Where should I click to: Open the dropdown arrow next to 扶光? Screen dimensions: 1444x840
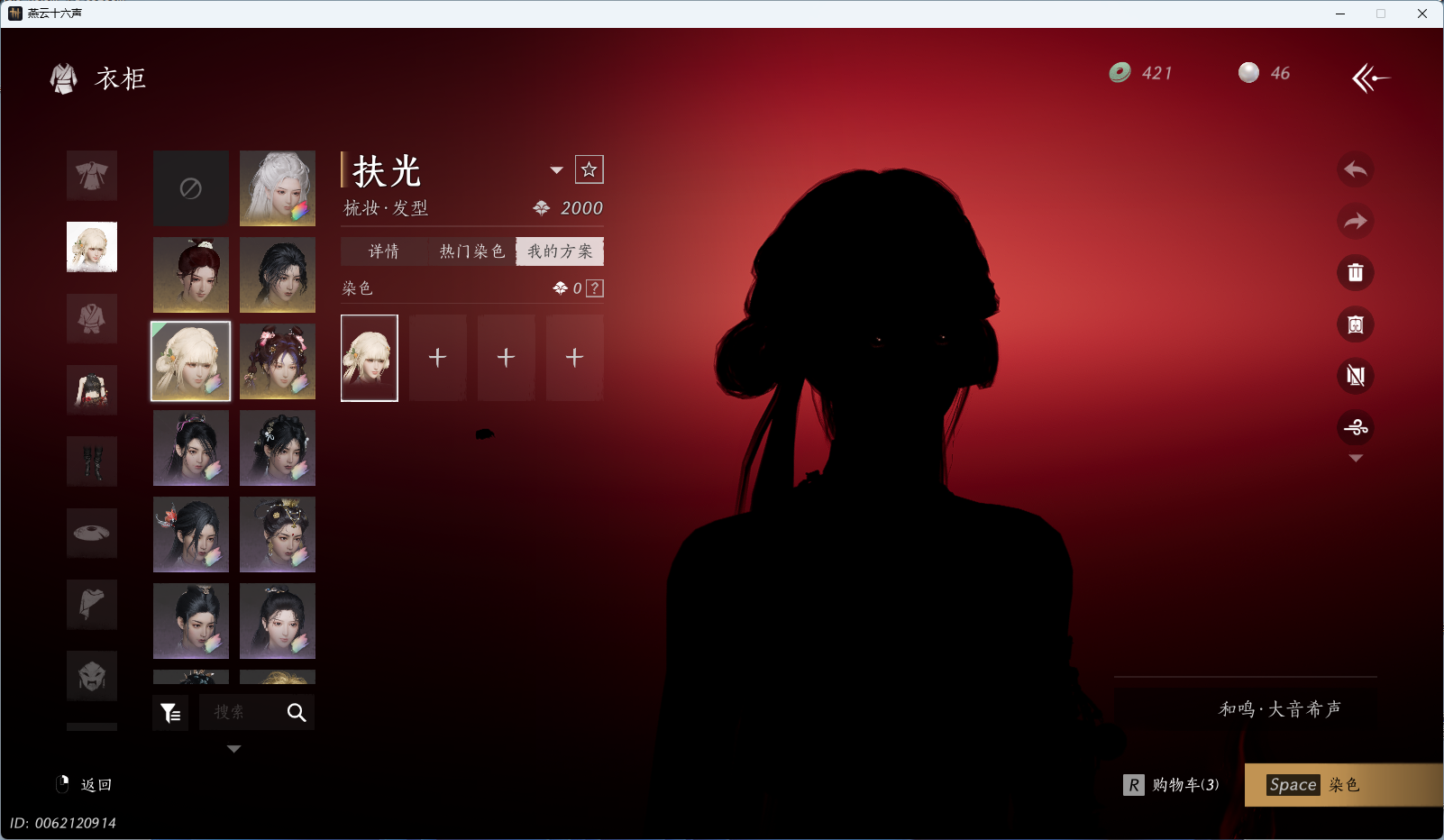[x=556, y=170]
